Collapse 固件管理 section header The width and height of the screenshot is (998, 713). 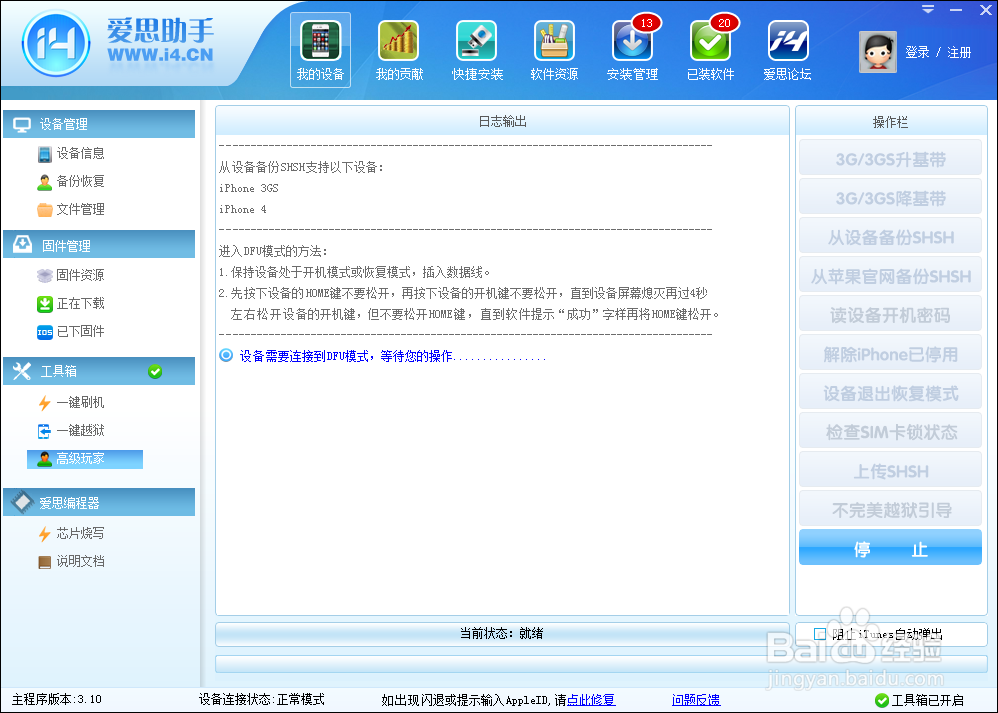tap(99, 245)
